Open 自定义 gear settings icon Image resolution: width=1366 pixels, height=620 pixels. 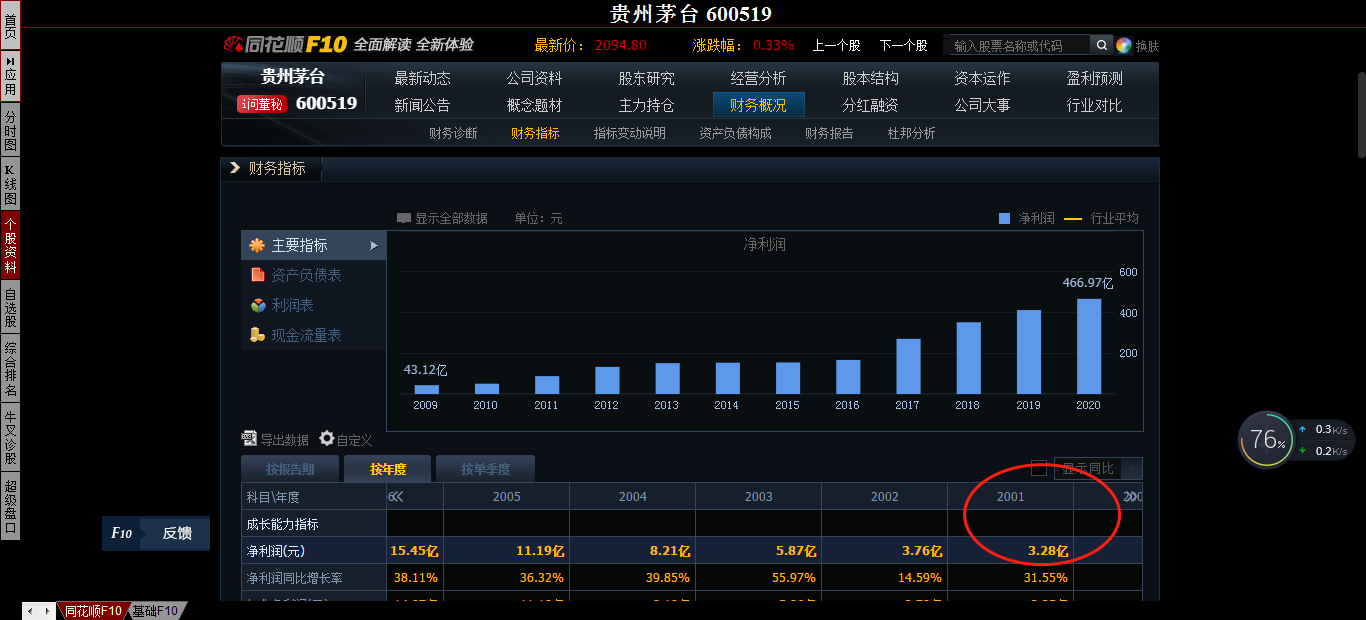(327, 438)
